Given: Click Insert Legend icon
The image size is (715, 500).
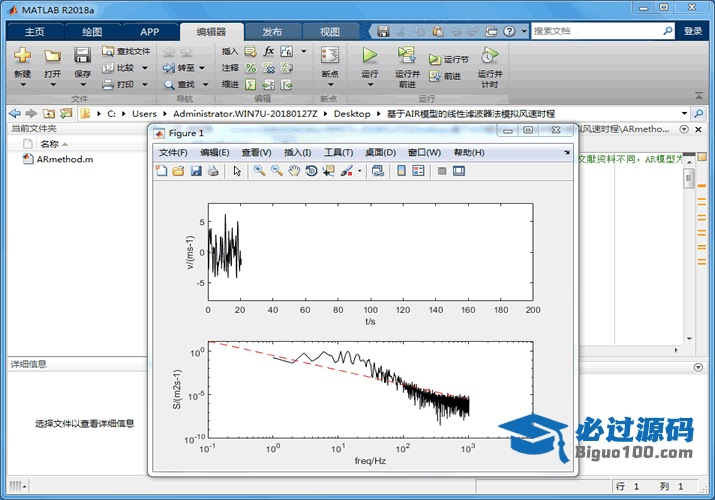Looking at the screenshot, I should (x=418, y=171).
